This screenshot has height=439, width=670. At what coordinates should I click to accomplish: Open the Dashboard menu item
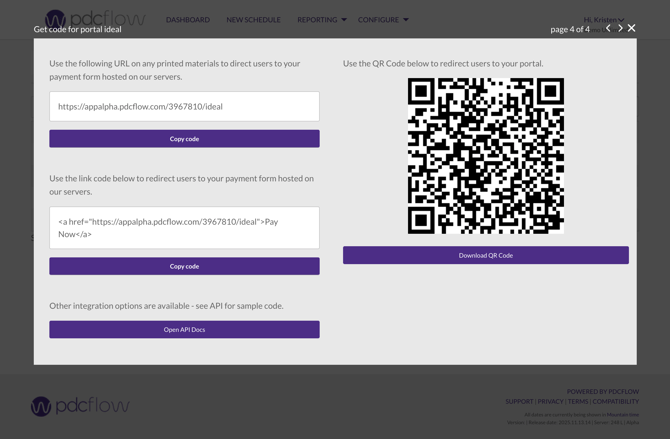(x=188, y=20)
